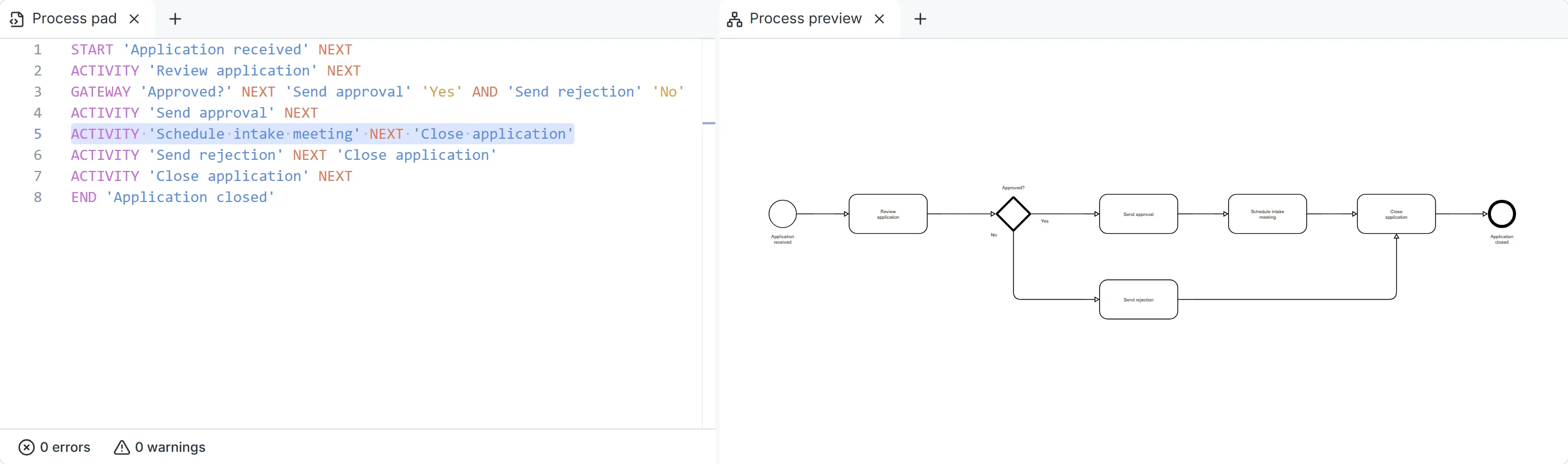Select the 'Application received' start event circle
The height and width of the screenshot is (464, 1568).
(x=783, y=214)
